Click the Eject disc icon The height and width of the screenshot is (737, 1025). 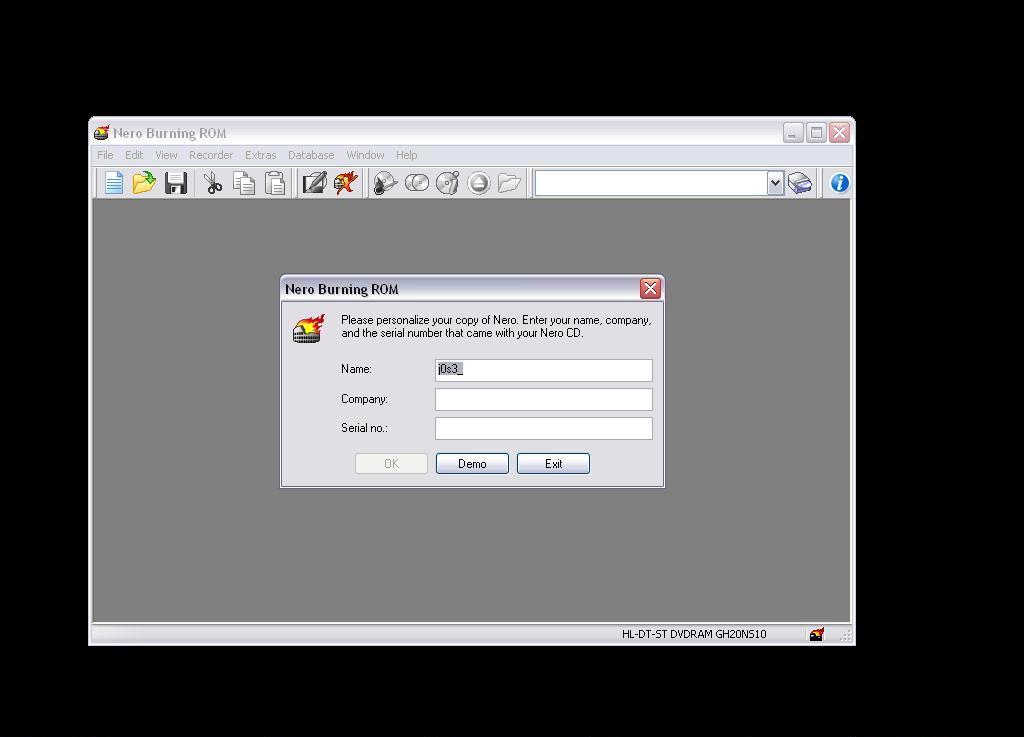(479, 183)
